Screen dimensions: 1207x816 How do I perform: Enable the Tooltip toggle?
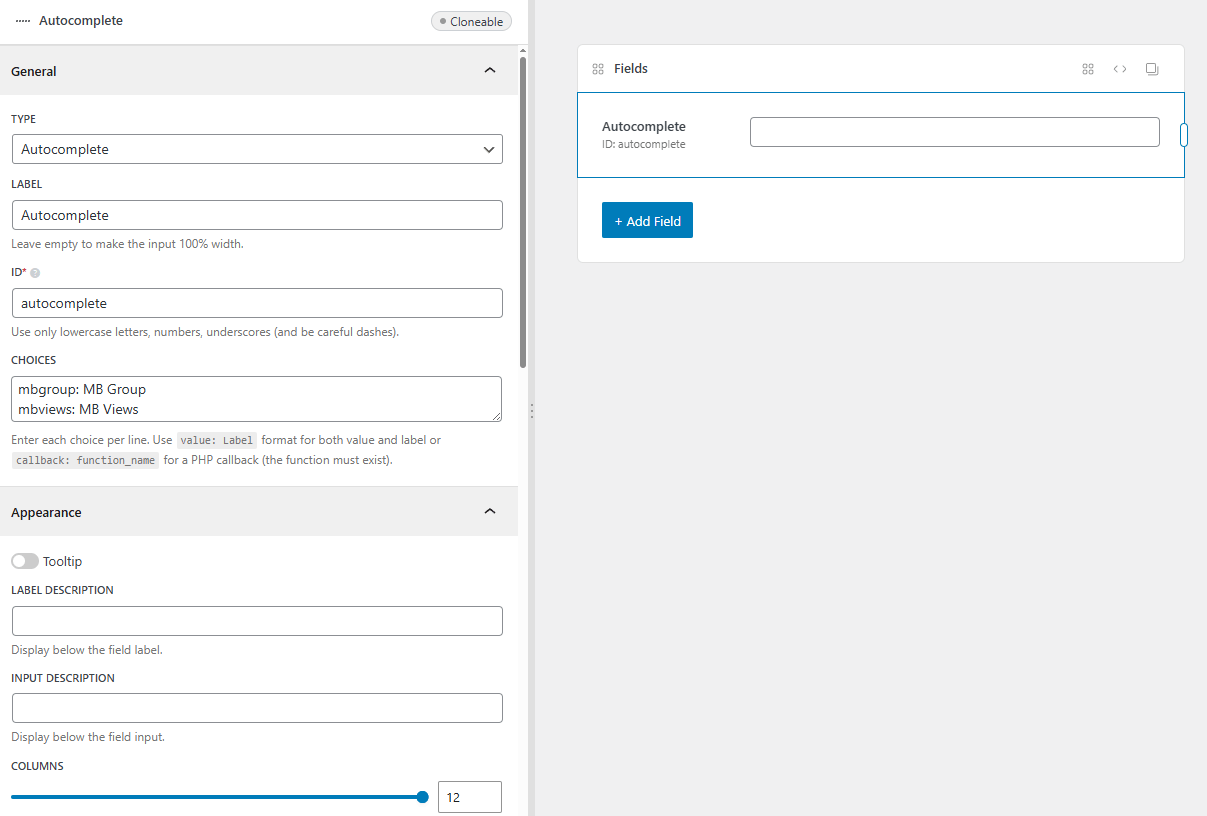(25, 561)
